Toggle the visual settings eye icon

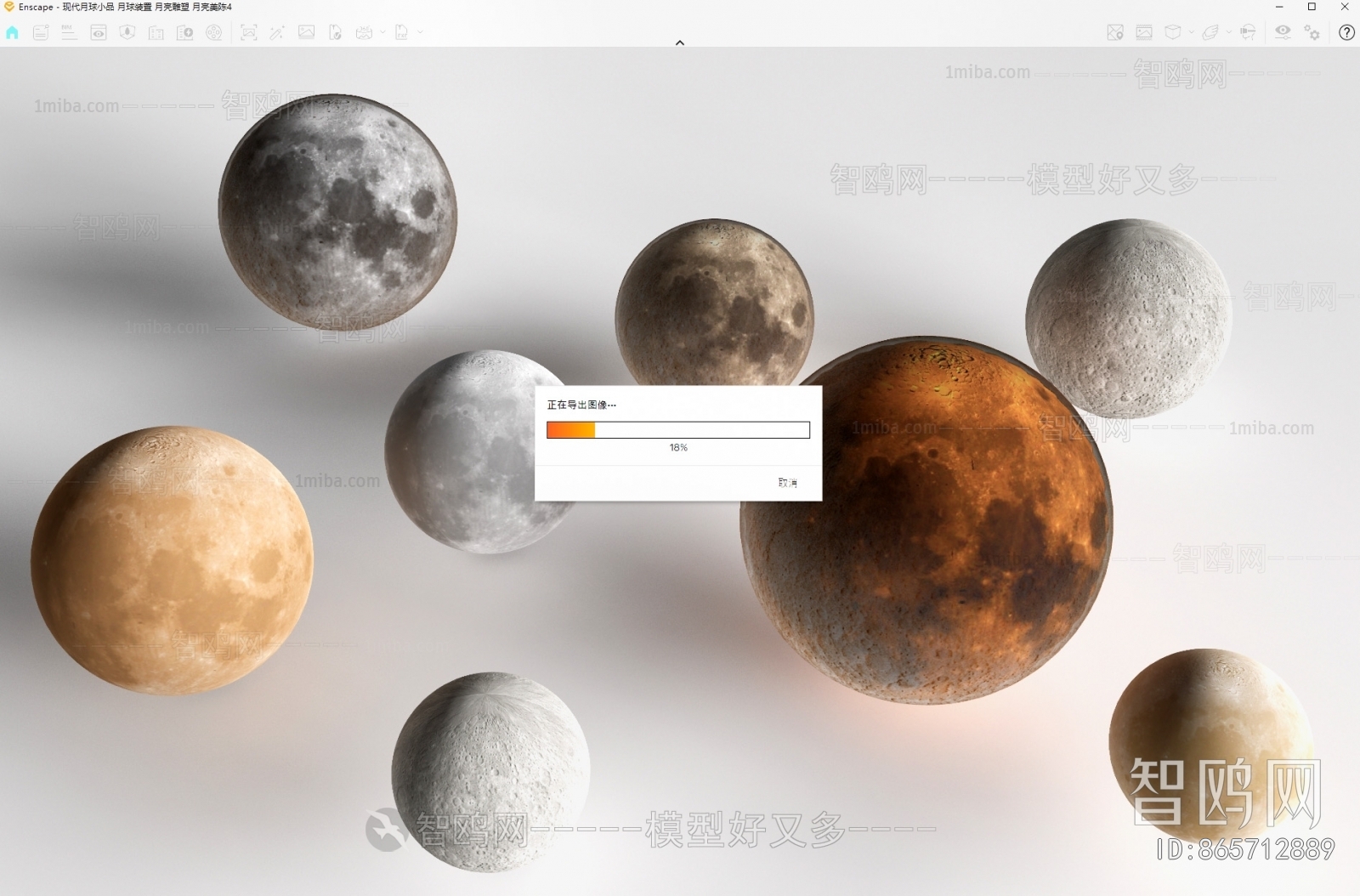coord(1283,32)
